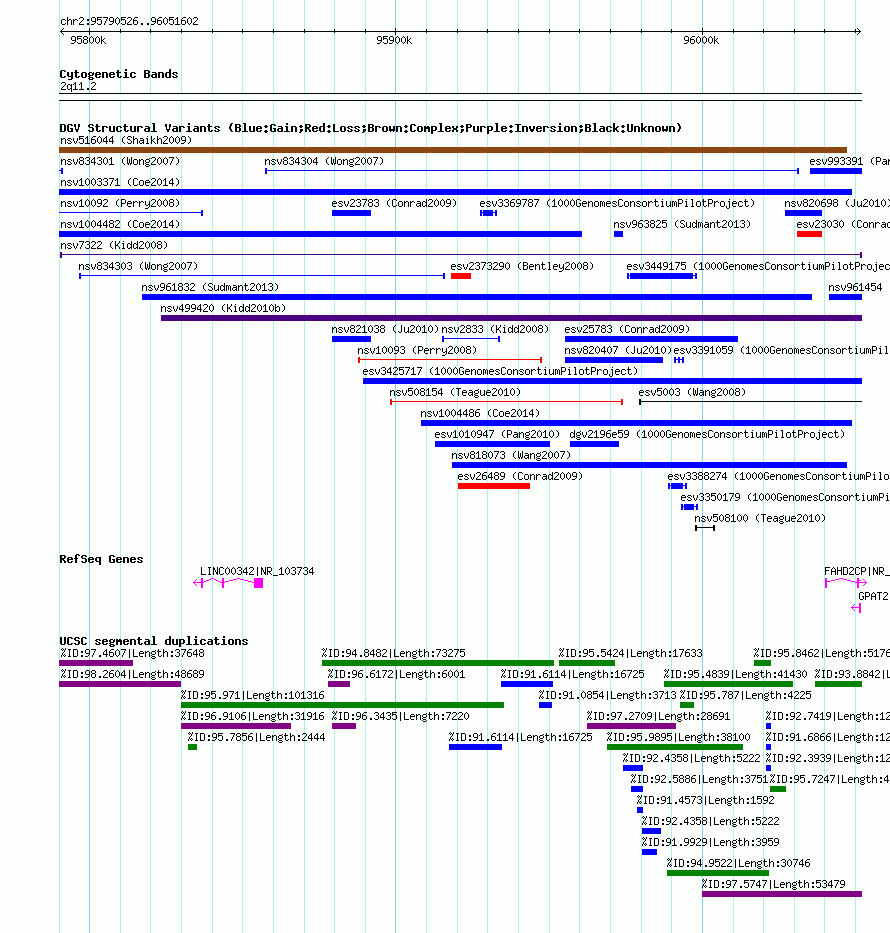Viewport: 890px width, 933px height.
Task: Select the esv993391 blue bar
Action: click(836, 171)
